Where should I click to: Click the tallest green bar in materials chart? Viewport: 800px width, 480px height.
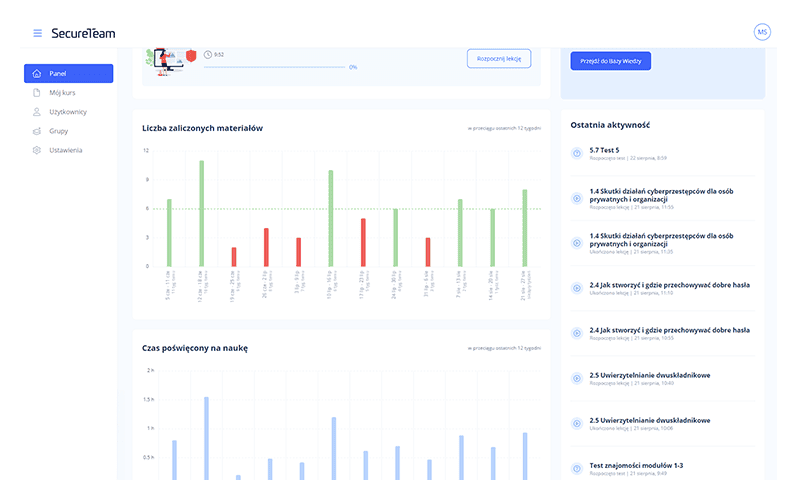(201, 213)
